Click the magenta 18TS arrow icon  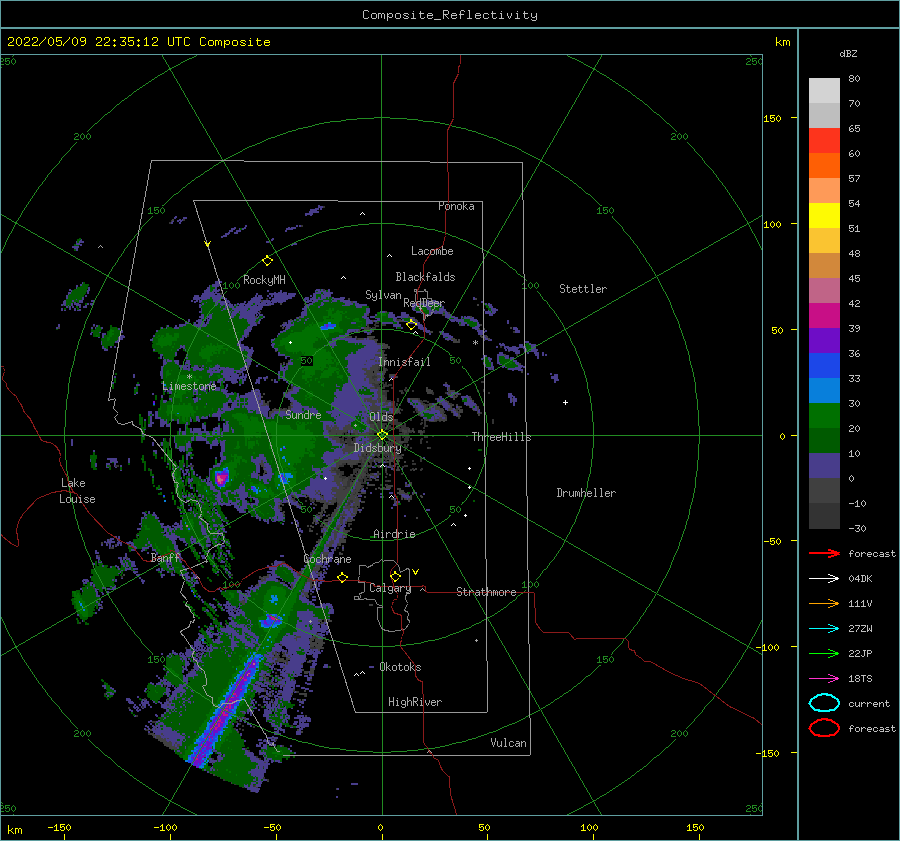[x=824, y=679]
